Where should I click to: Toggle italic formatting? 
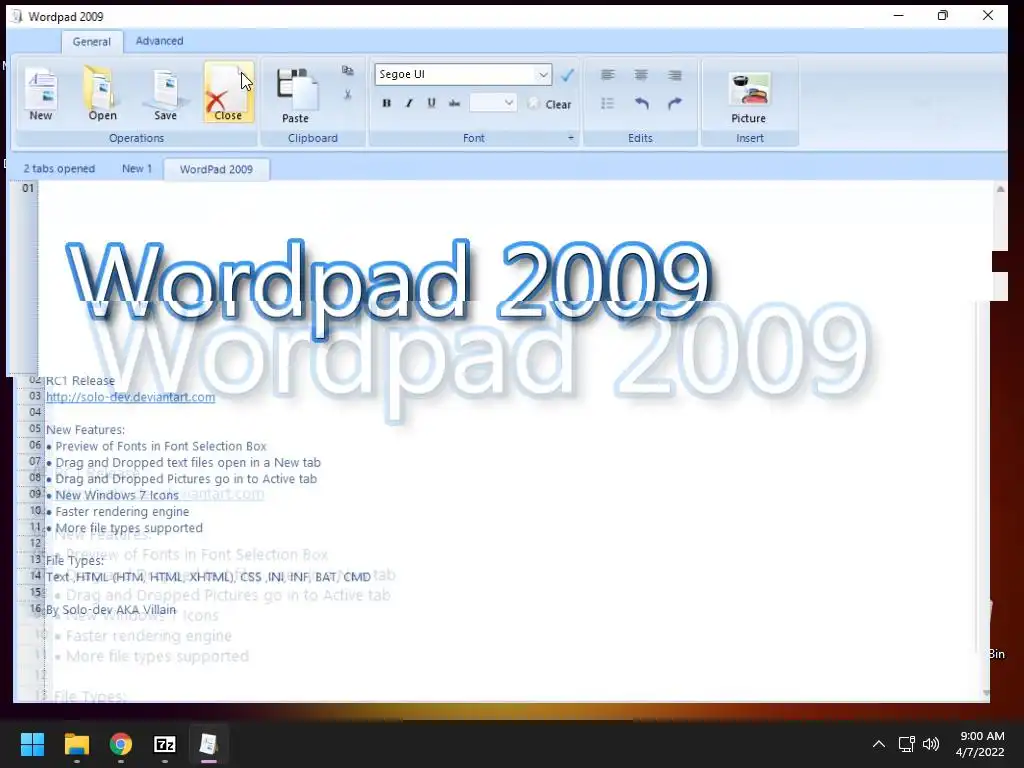(409, 103)
